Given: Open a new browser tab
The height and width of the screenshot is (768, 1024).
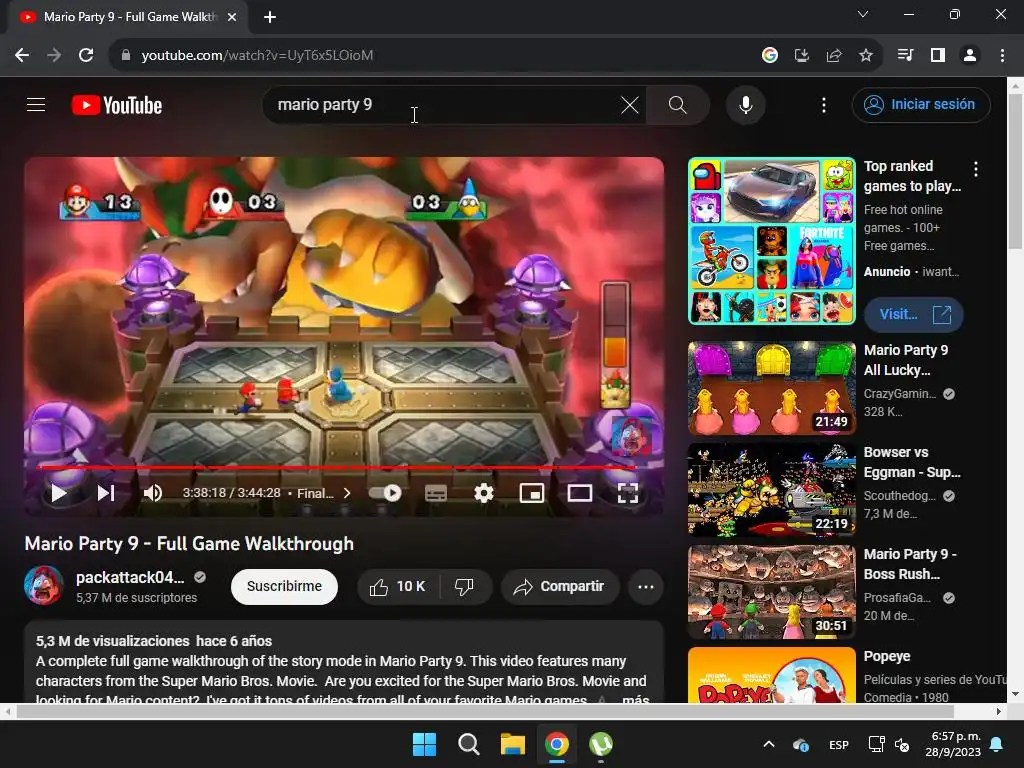Looking at the screenshot, I should [270, 17].
